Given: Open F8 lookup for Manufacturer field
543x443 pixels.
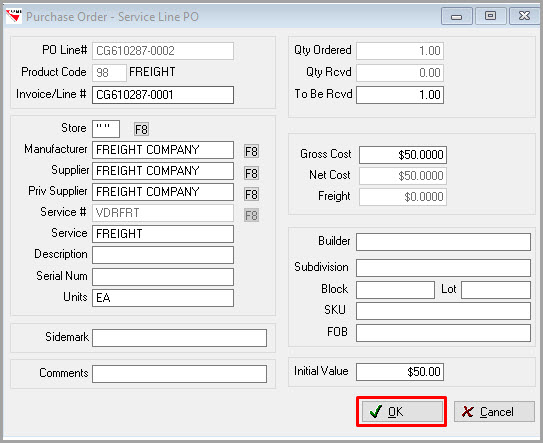Looking at the screenshot, I should click(x=251, y=151).
